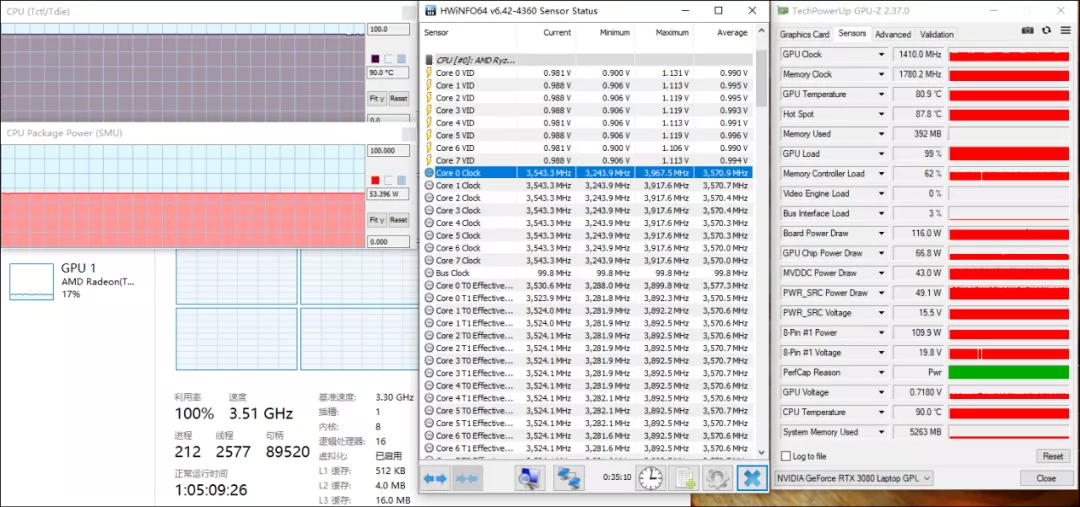Click the GPU-Z refresh icon
Viewport: 1080px width, 507px height.
(1046, 30)
